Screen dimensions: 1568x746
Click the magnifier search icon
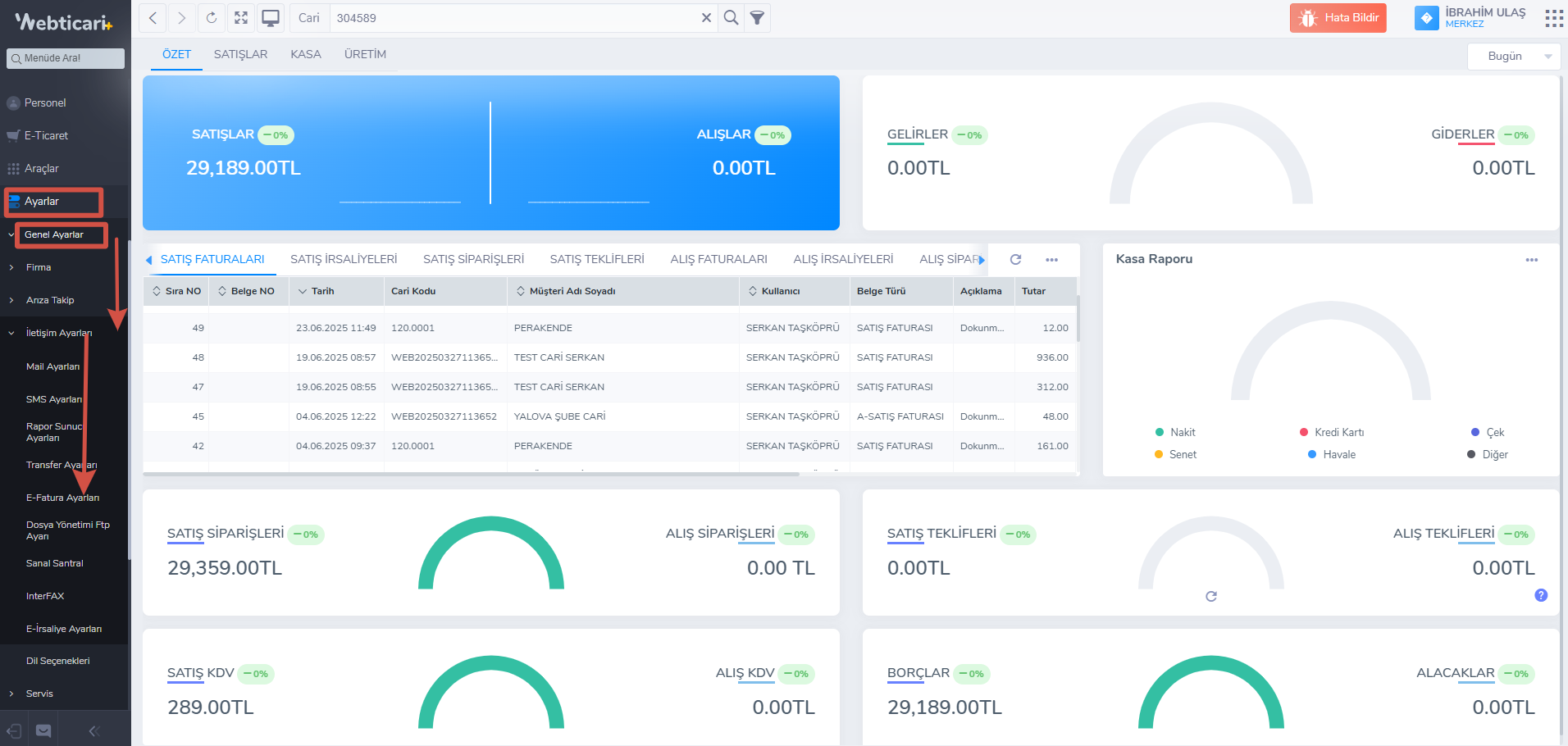pyautogui.click(x=731, y=18)
